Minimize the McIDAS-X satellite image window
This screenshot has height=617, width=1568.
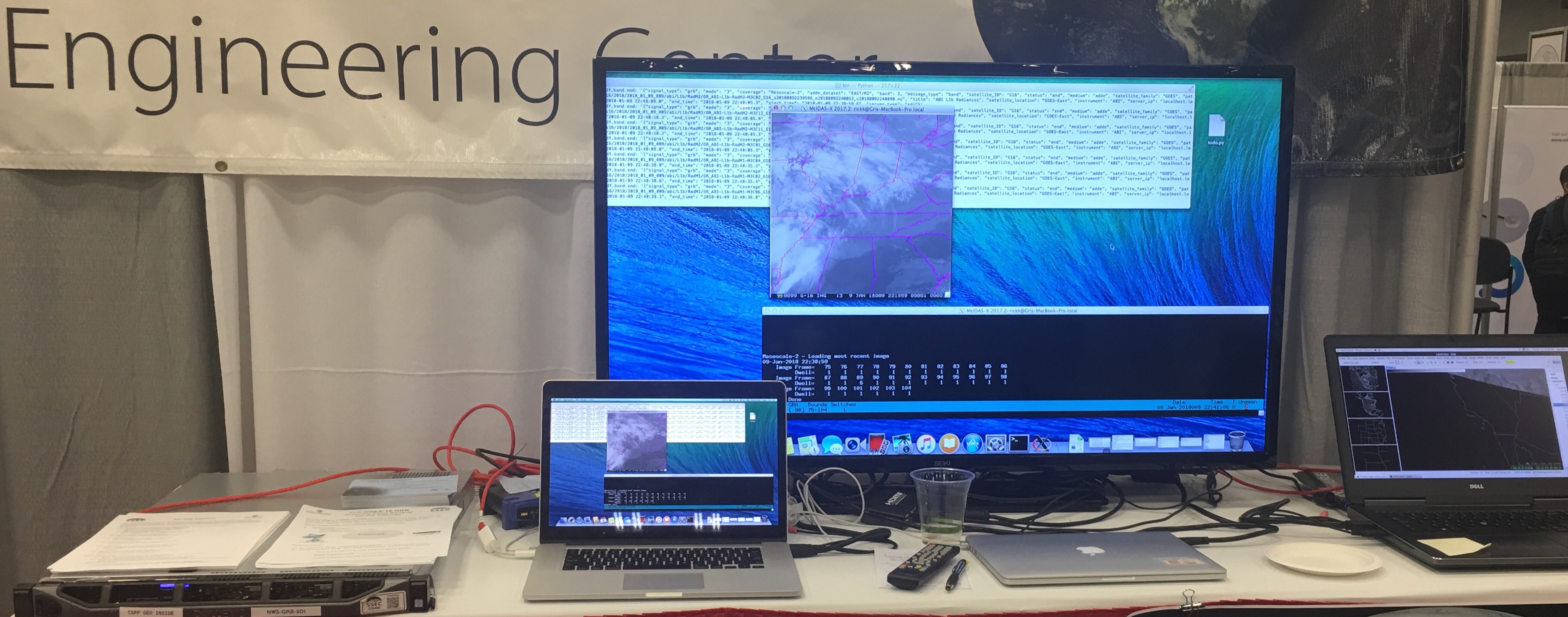coord(783,109)
